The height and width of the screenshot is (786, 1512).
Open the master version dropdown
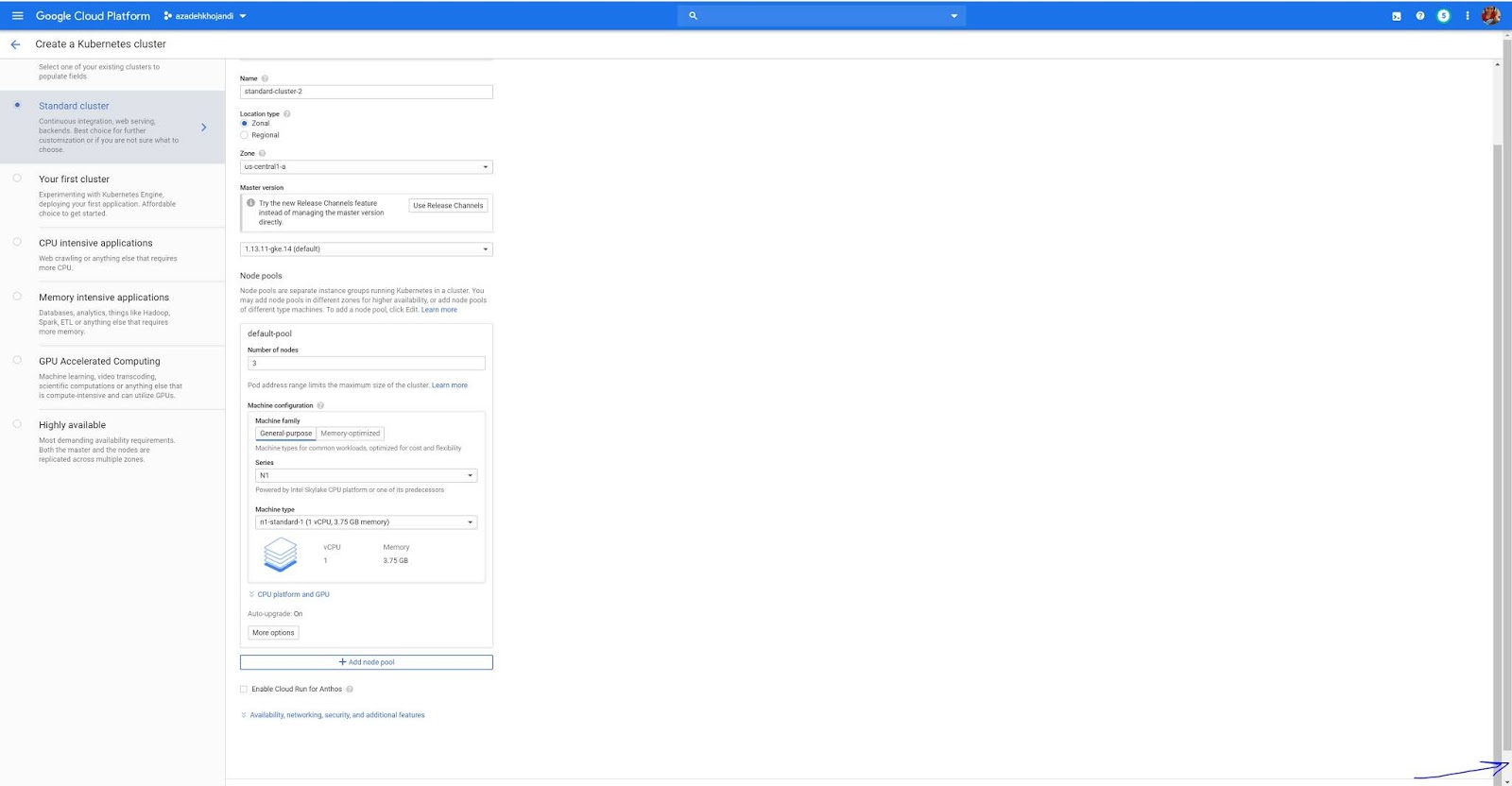366,249
